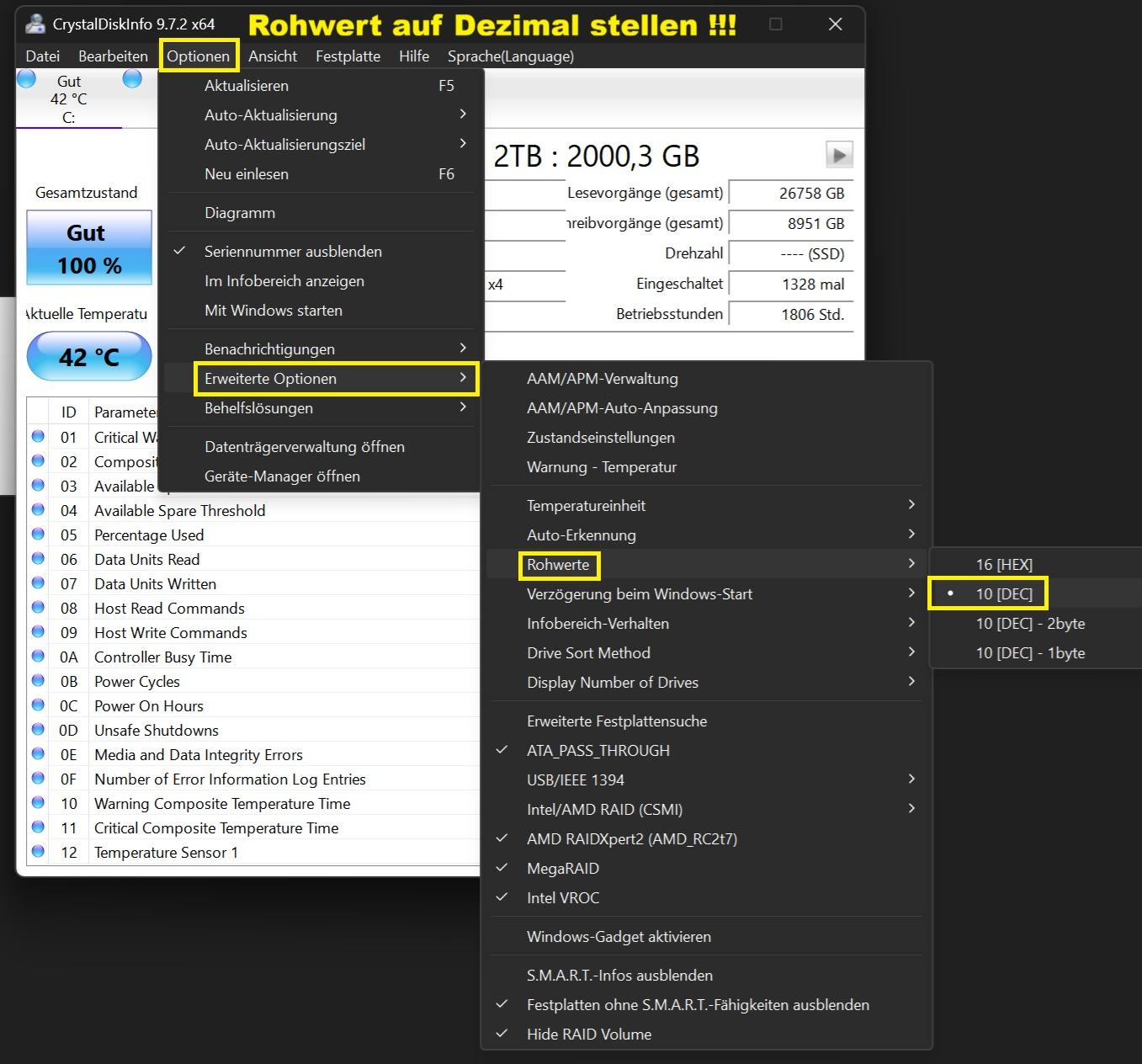Expand Auto-Aktualisierung submenu
This screenshot has height=1064, width=1142.
click(x=321, y=114)
